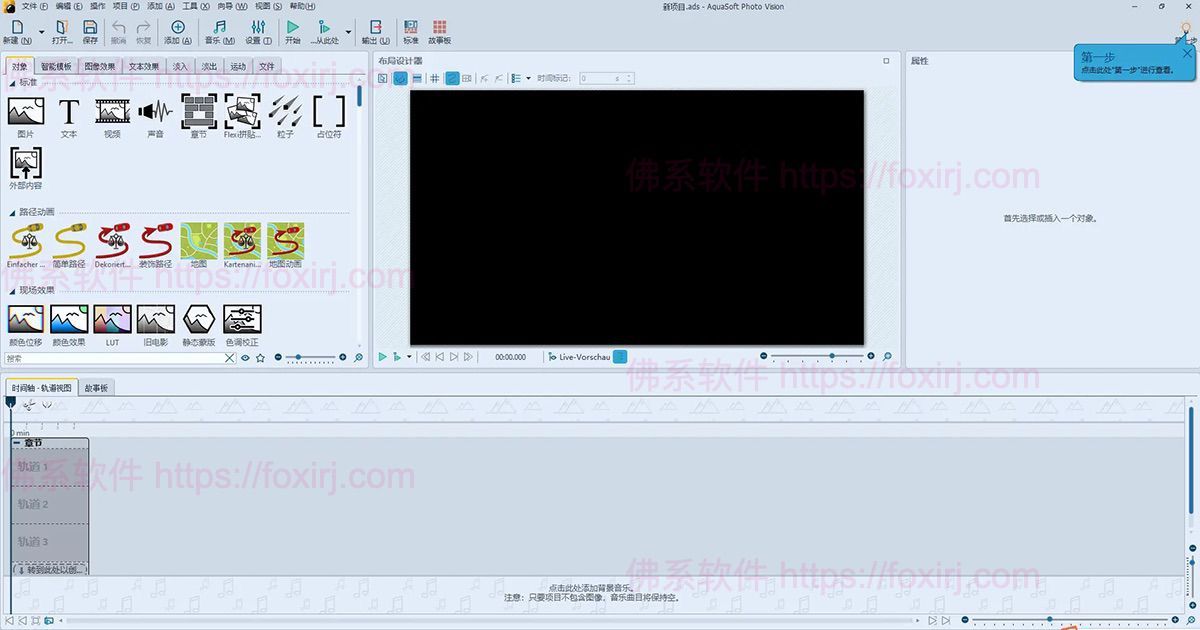Select the 图片 (image) object tool

(x=25, y=113)
